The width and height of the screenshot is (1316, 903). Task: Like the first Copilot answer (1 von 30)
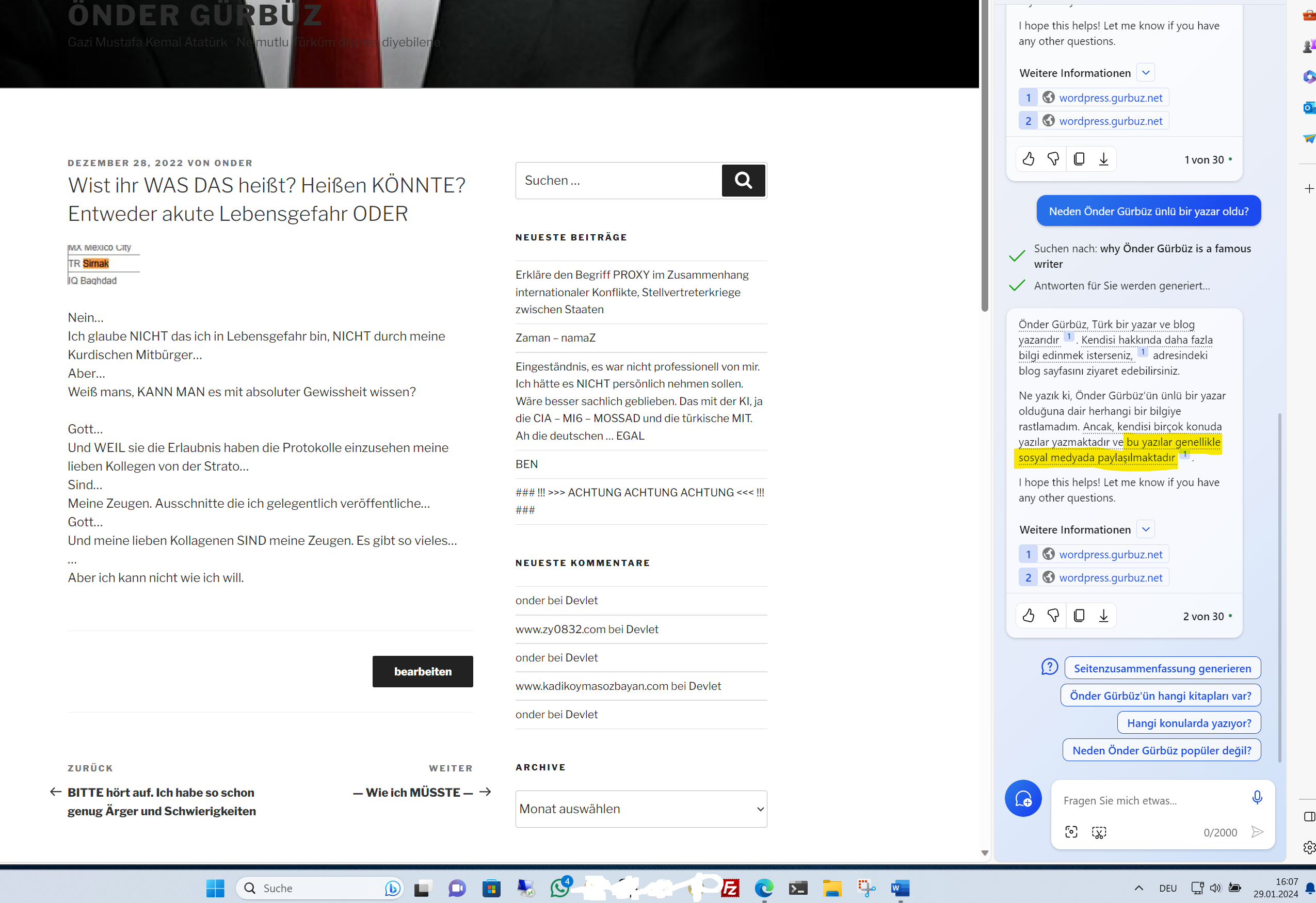pyautogui.click(x=1029, y=159)
